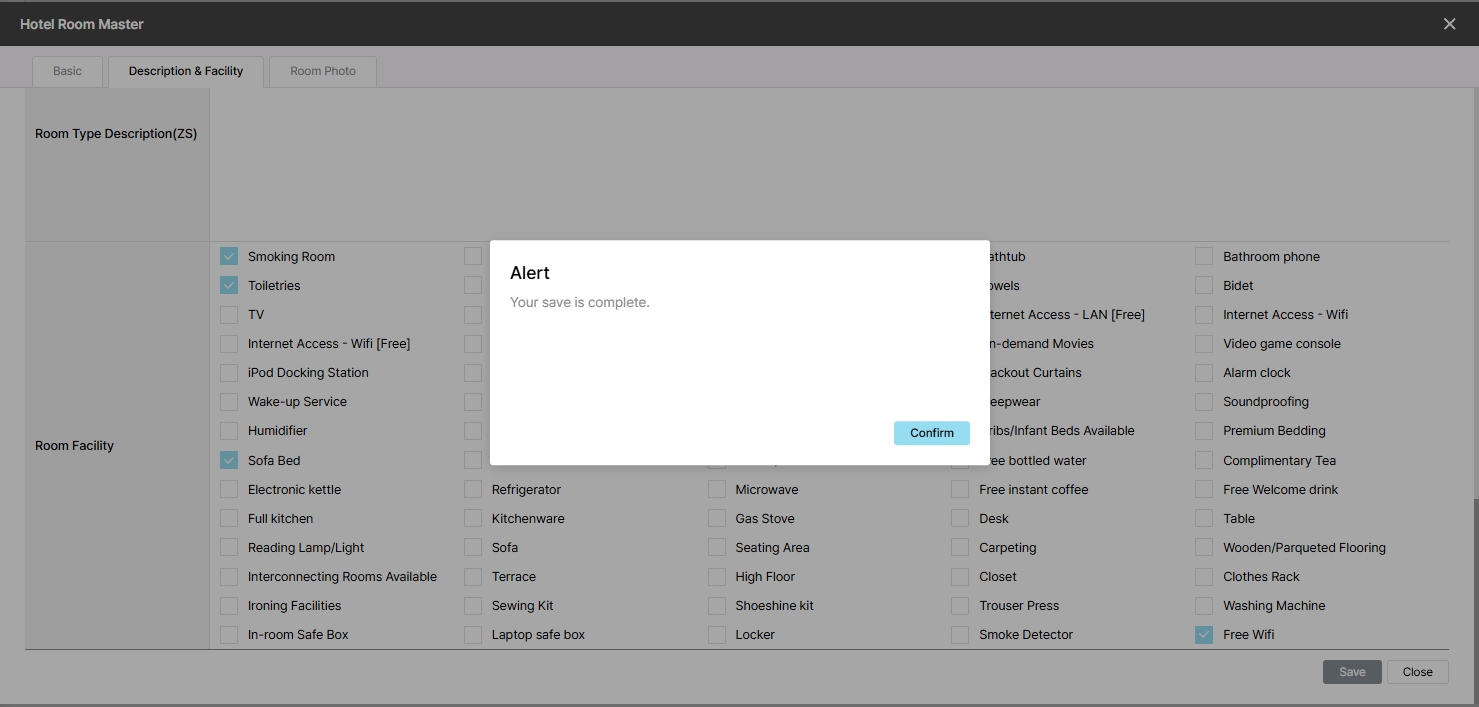Image resolution: width=1479 pixels, height=707 pixels.
Task: Check the Refrigerator facility
Action: coord(473,490)
